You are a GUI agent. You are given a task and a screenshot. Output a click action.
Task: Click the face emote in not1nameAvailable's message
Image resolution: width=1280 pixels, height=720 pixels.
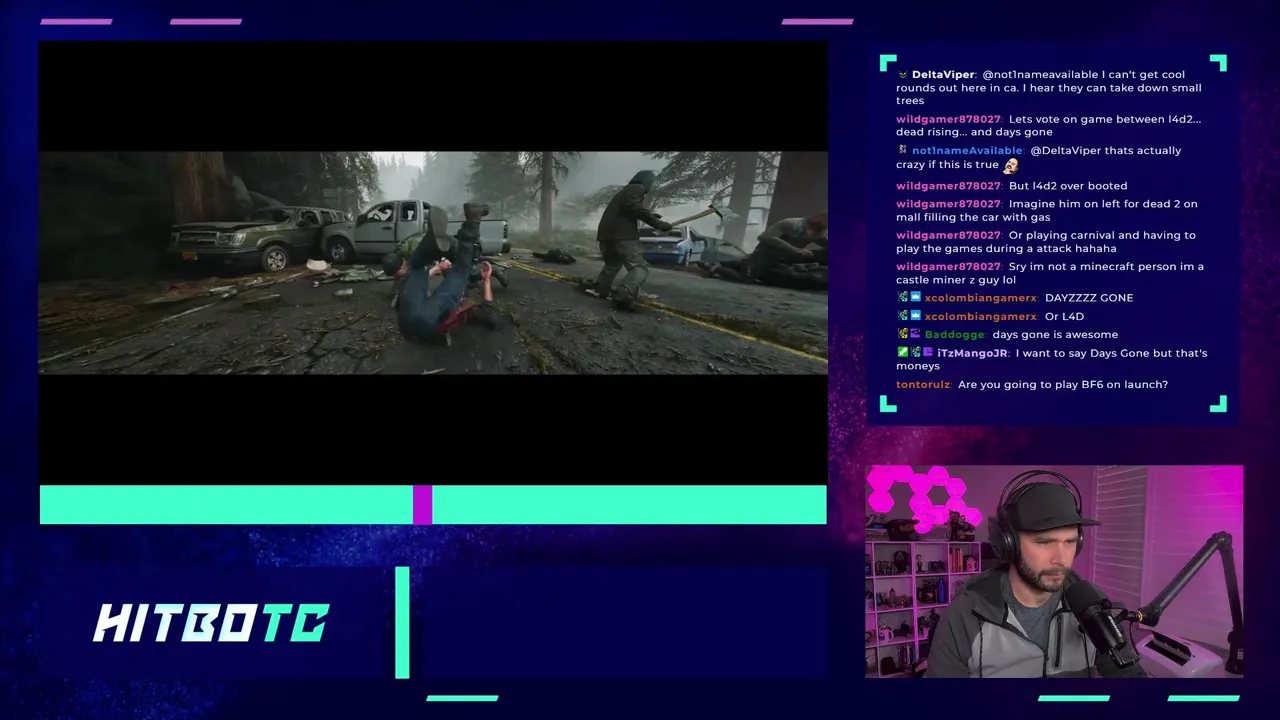tap(1011, 165)
